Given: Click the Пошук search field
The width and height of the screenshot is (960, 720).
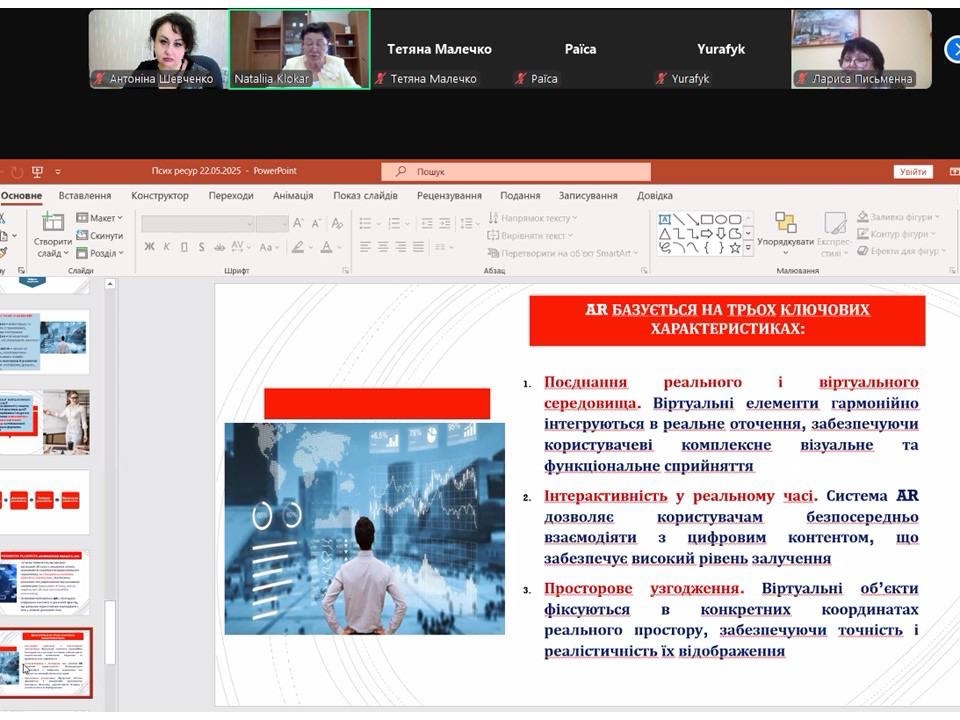Looking at the screenshot, I should click(516, 171).
